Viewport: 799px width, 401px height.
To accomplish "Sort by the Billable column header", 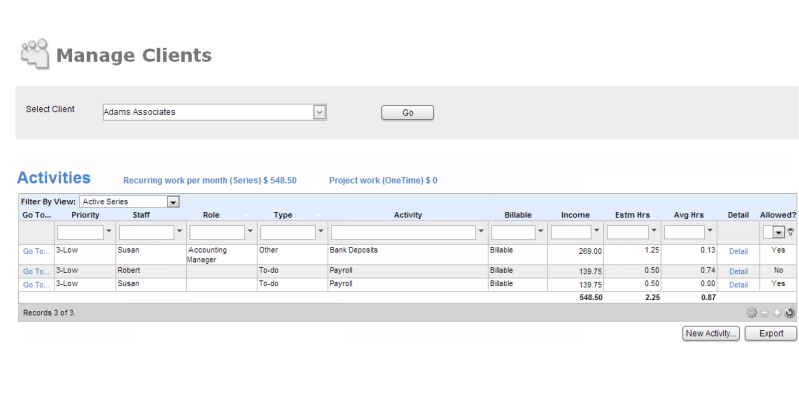I will pyautogui.click(x=518, y=215).
